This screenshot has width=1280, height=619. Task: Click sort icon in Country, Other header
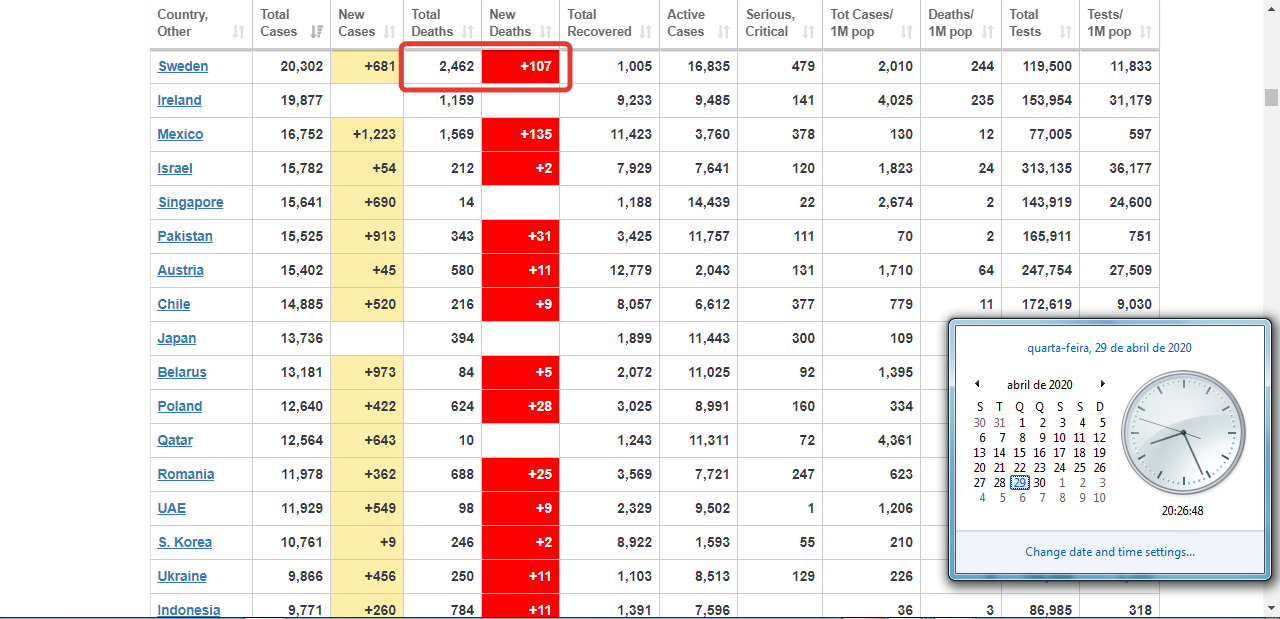coord(238,32)
